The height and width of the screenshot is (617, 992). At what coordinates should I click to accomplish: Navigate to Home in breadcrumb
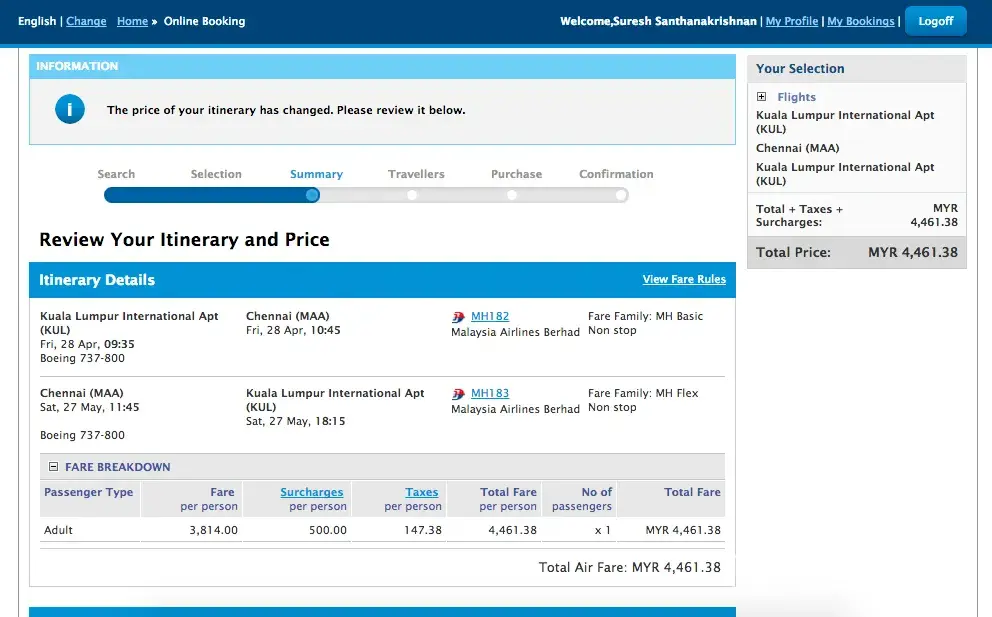tap(132, 21)
